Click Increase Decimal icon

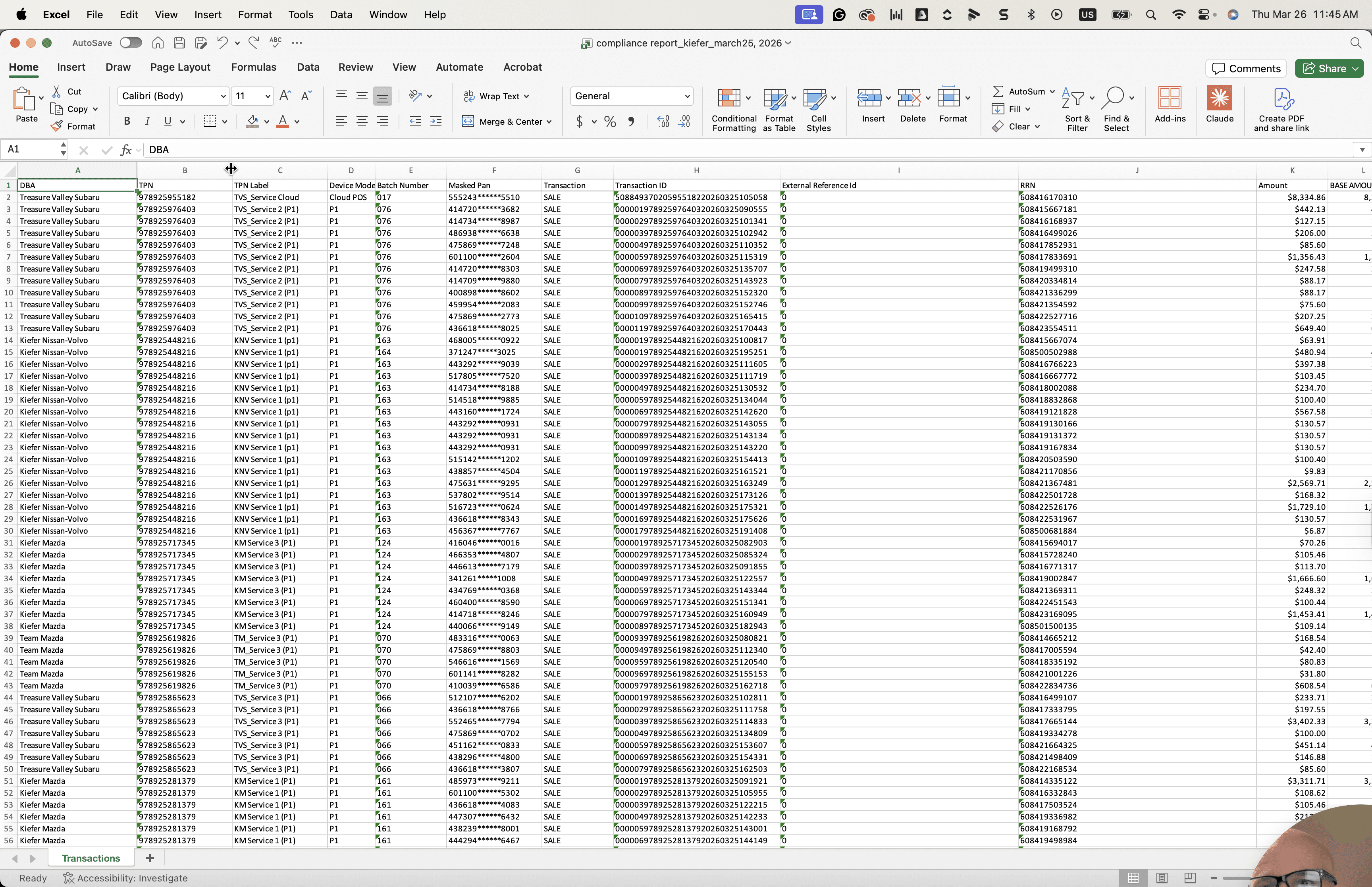663,121
